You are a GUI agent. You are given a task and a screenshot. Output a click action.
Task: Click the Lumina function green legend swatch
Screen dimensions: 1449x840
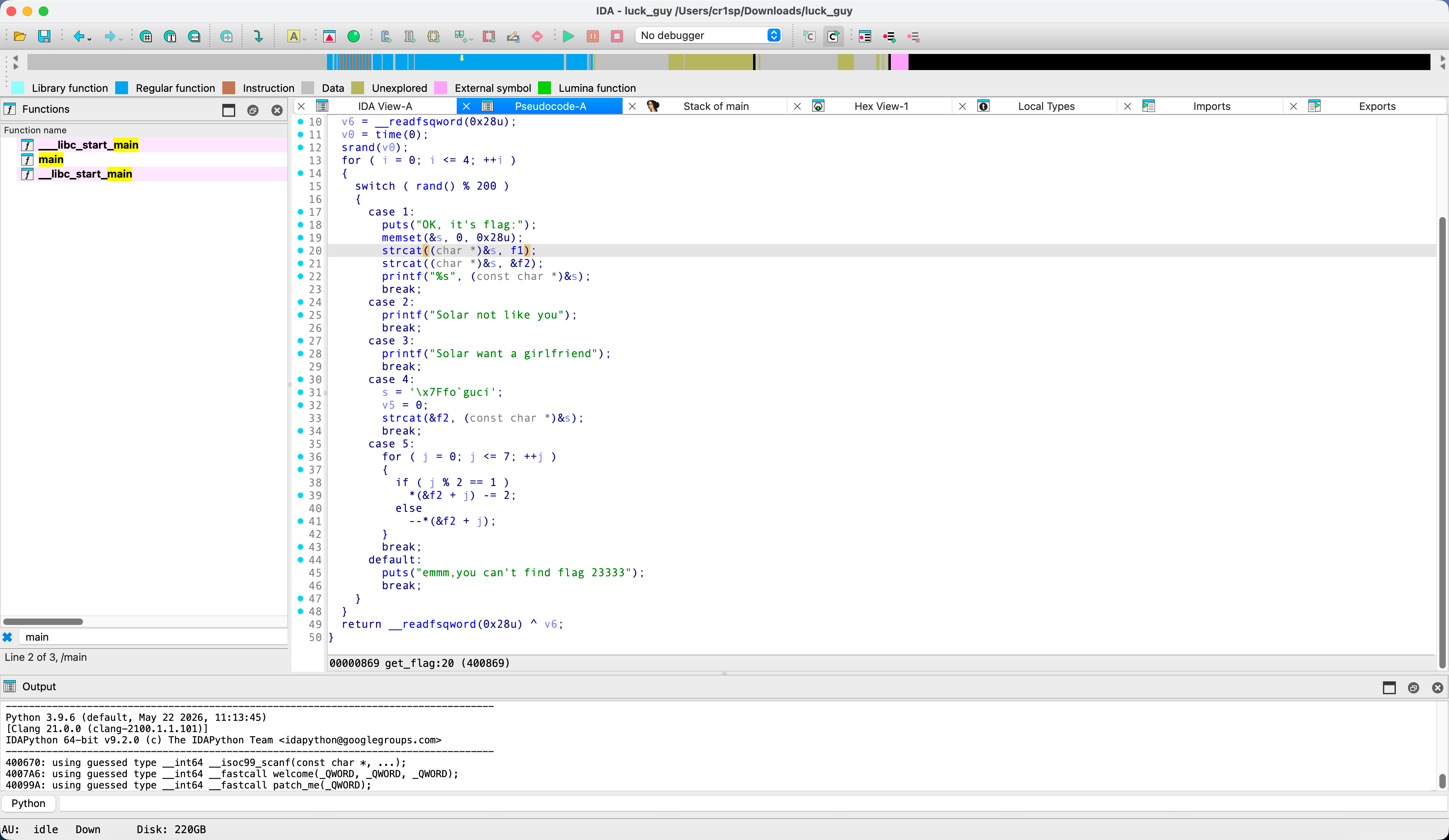[x=544, y=88]
